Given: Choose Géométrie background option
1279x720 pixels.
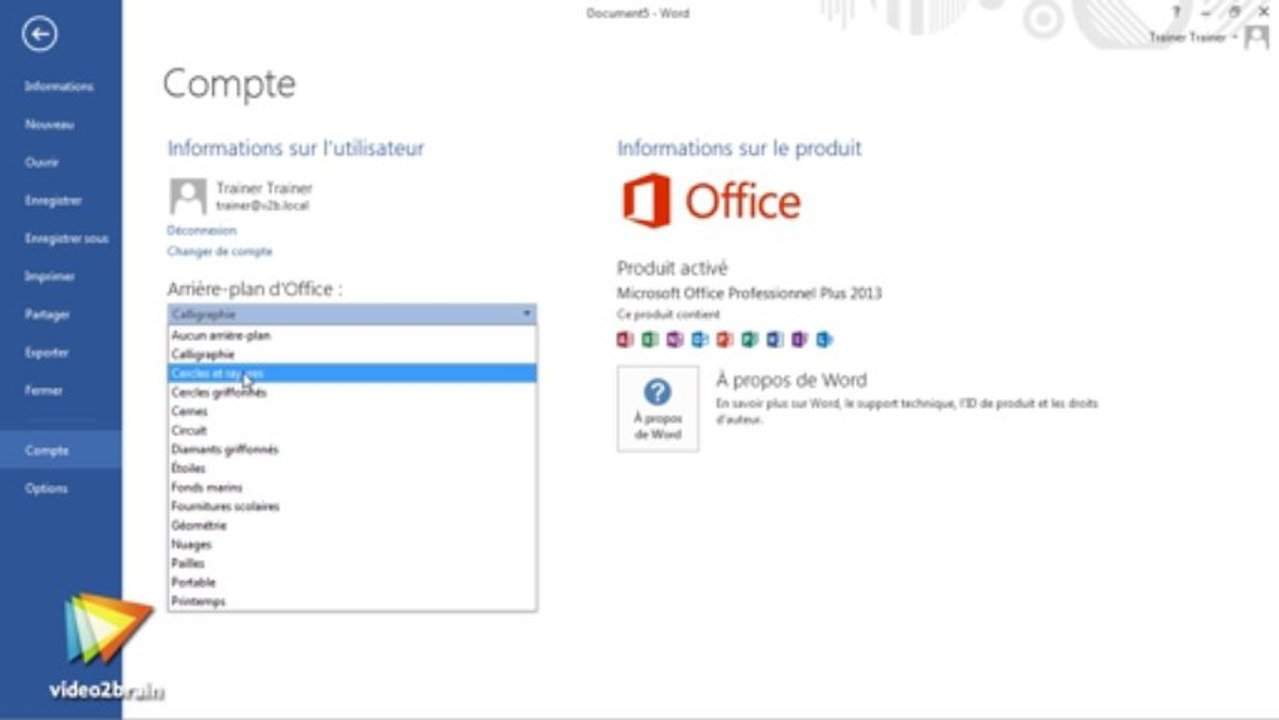Looking at the screenshot, I should (x=352, y=525).
